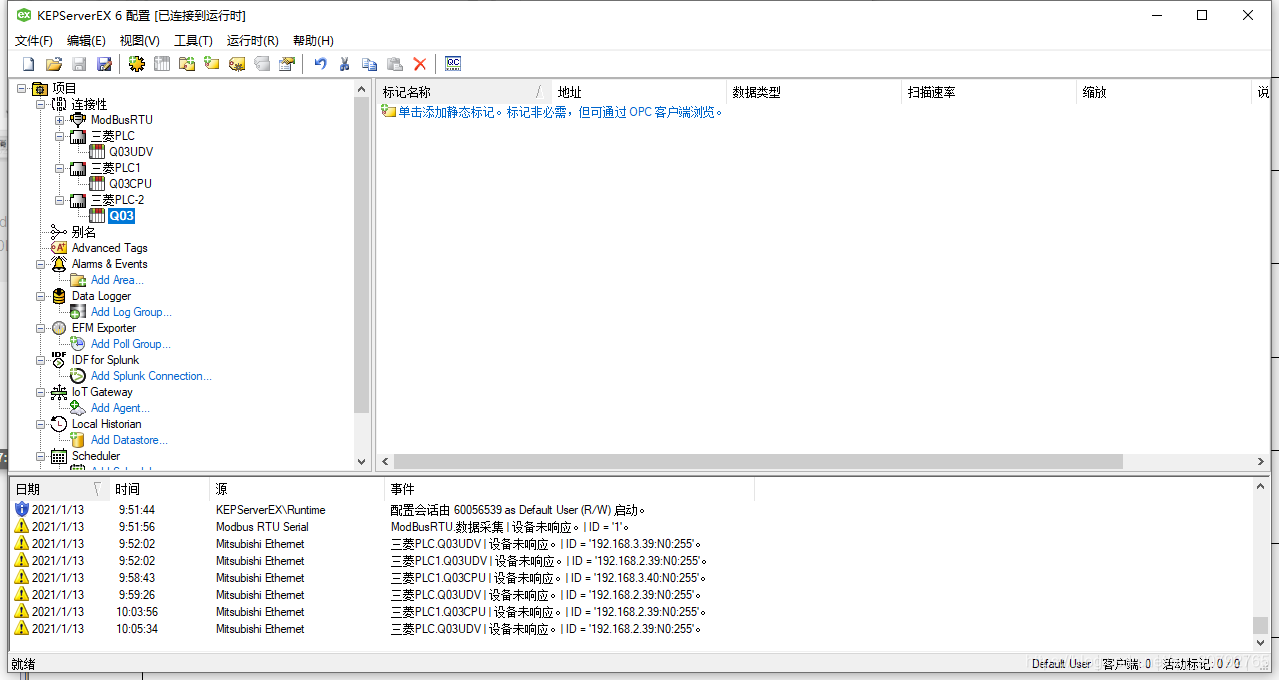This screenshot has height=680, width=1279.
Task: Click the Add Splunk Connection... link
Action: pyautogui.click(x=151, y=376)
